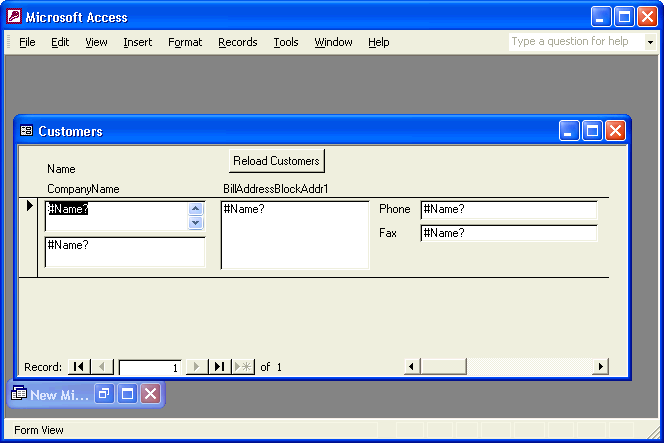The image size is (664, 443).
Task: Go to the previous record
Action: 102,366
